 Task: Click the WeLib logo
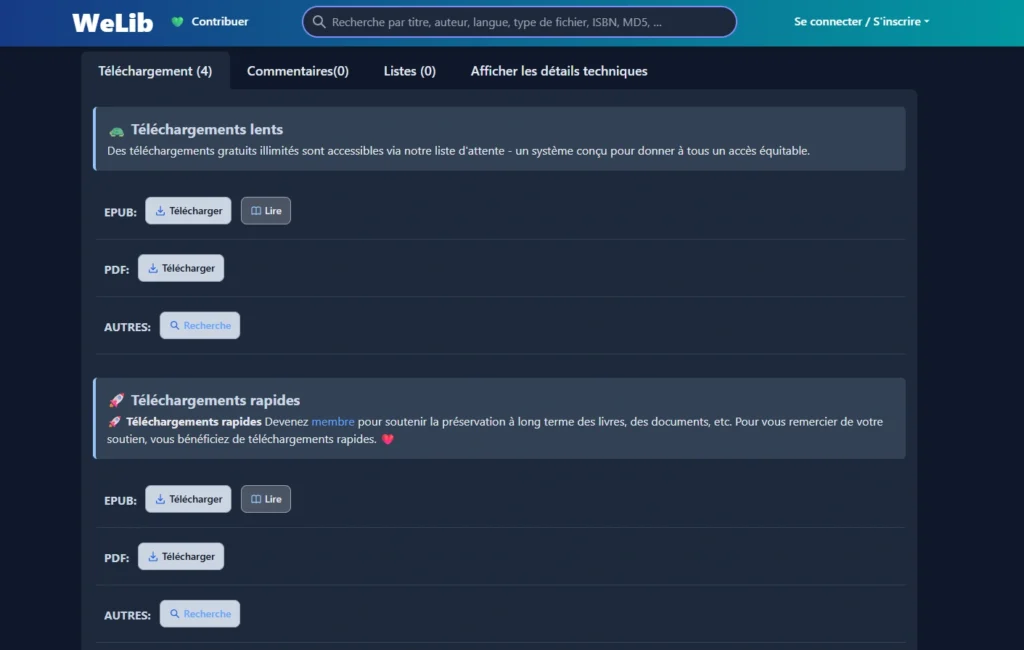(x=112, y=23)
